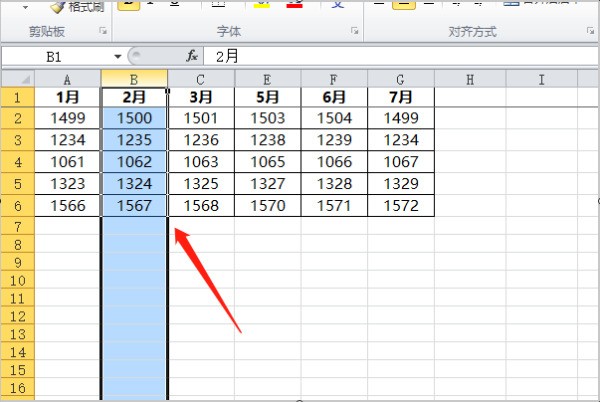Click the formula bar containing 2月
Viewport: 600px width, 402px height.
pos(401,57)
